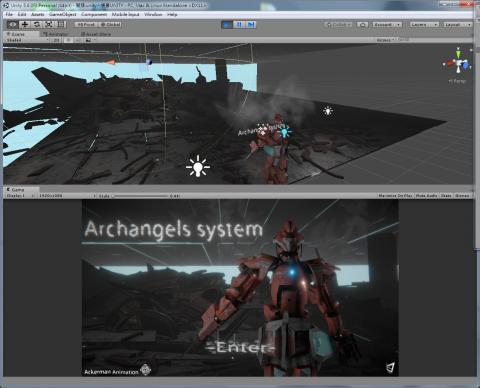
Task: Open the Shaded draw mode dropdown
Action: click(27, 40)
